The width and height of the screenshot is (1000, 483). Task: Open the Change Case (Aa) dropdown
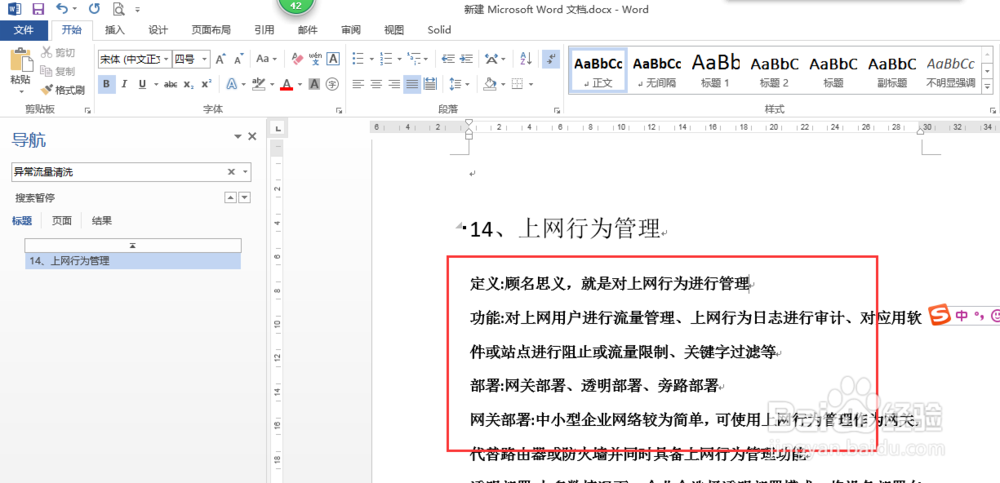click(x=267, y=59)
